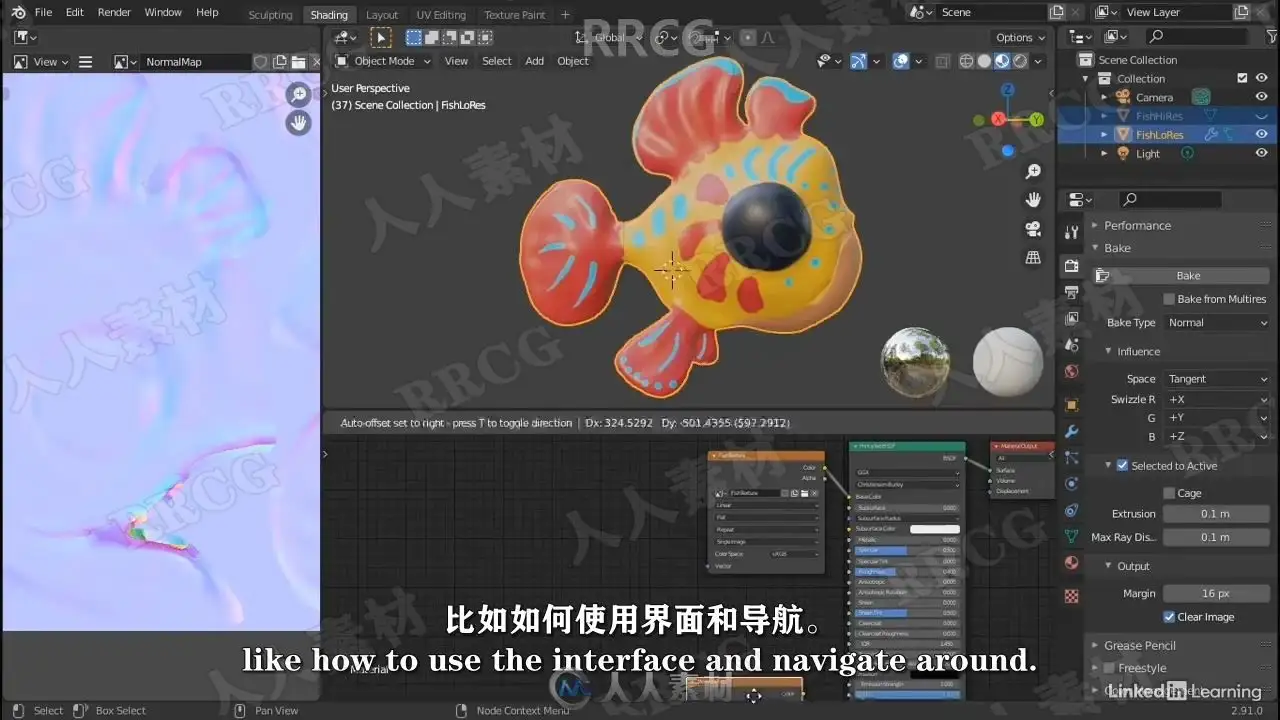Viewport: 1280px width, 720px height.
Task: Open the Bake Type Normal dropdown
Action: pos(1217,323)
